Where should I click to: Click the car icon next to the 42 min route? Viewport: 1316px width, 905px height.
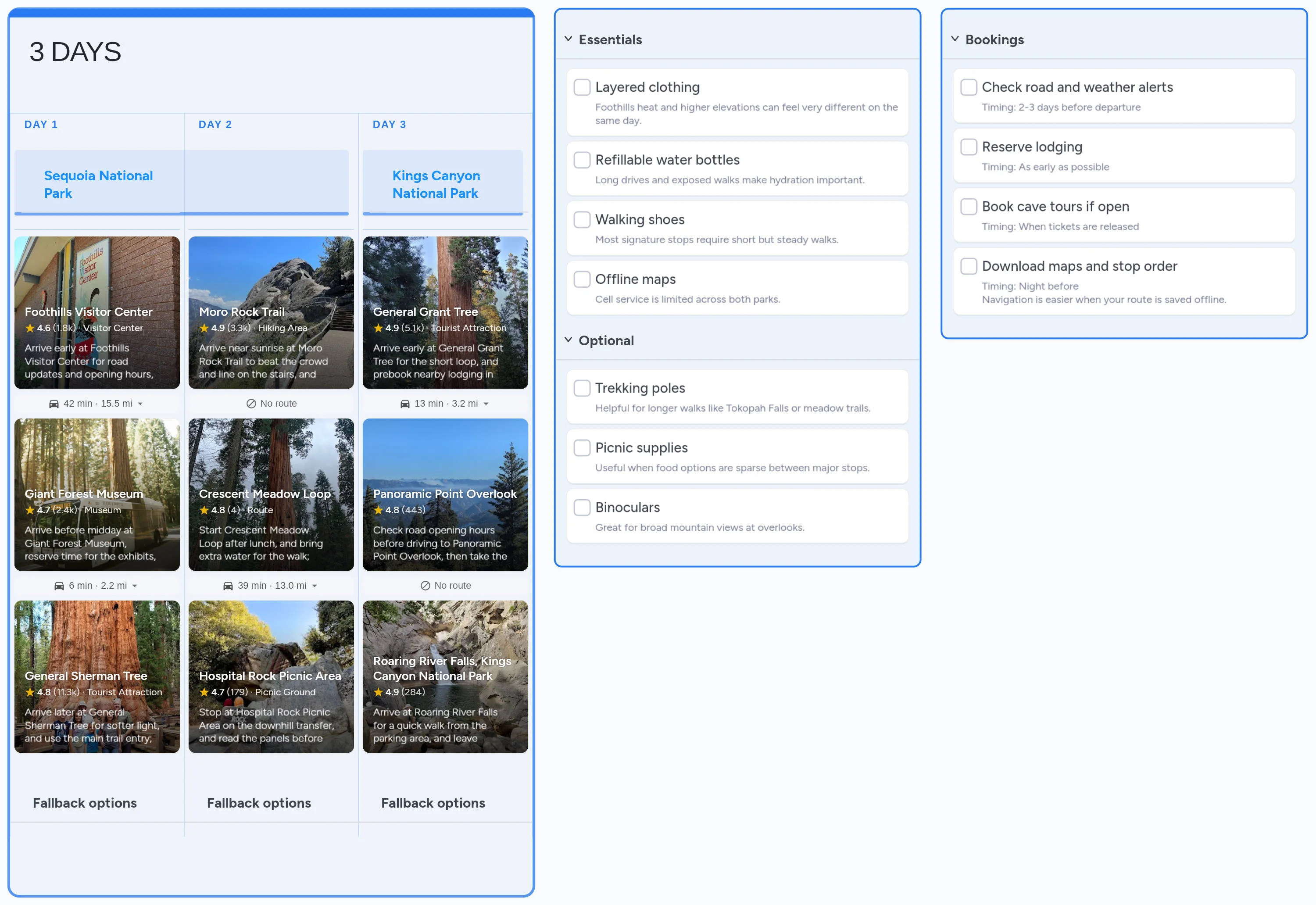pos(54,403)
